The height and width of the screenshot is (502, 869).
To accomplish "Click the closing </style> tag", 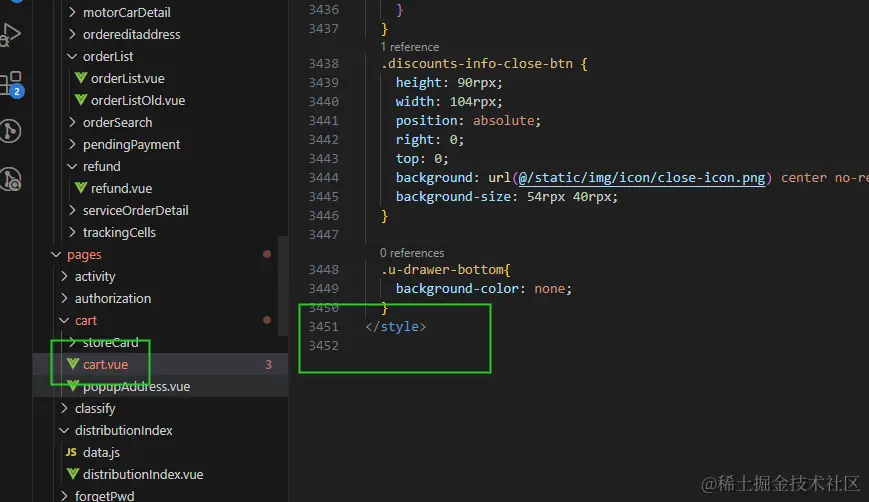I will click(396, 326).
